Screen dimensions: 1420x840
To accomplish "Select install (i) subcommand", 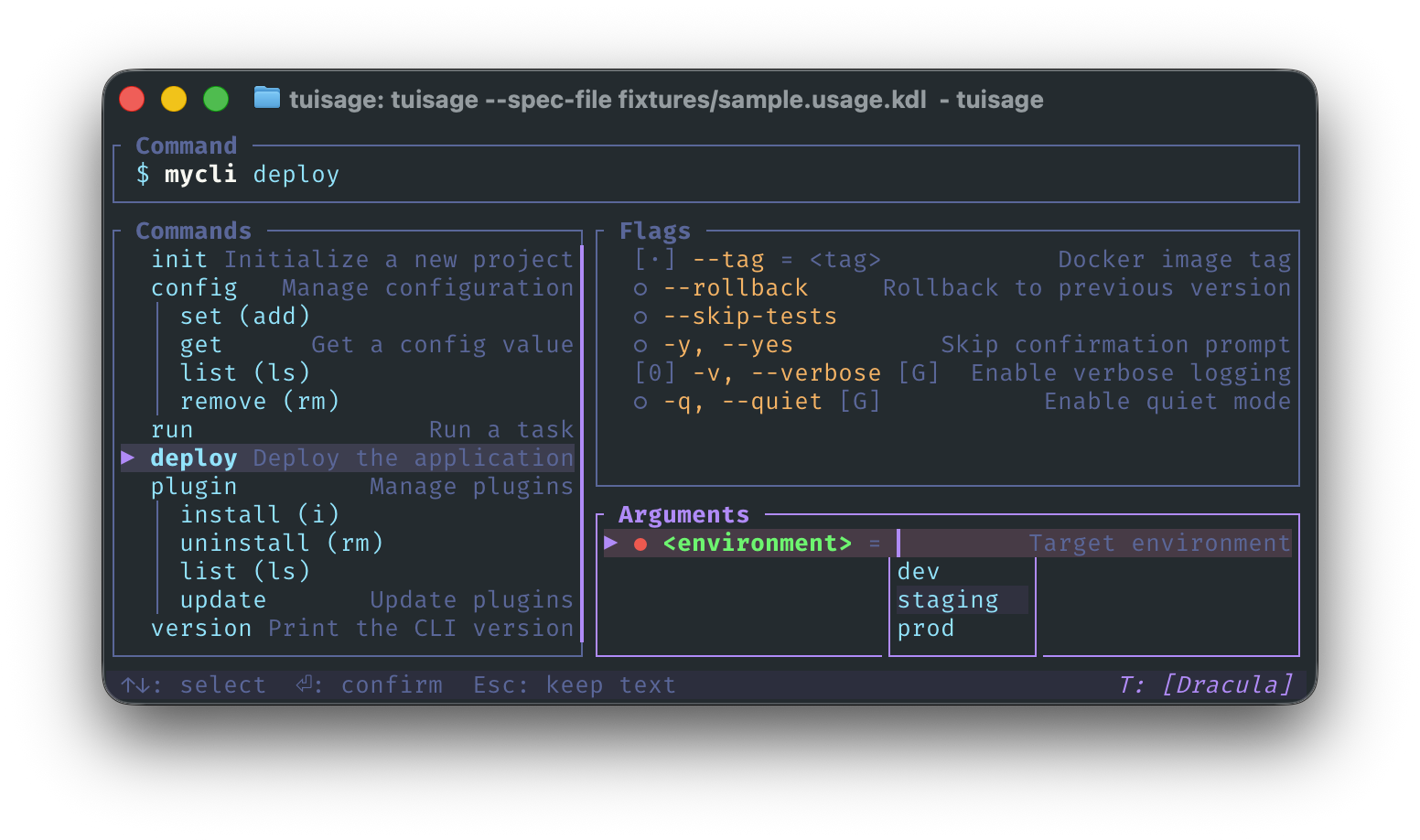I will pyautogui.click(x=260, y=515).
